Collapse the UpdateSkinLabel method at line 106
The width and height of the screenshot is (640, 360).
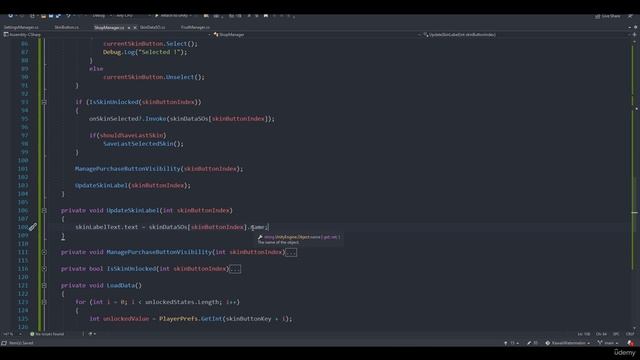coord(44,211)
